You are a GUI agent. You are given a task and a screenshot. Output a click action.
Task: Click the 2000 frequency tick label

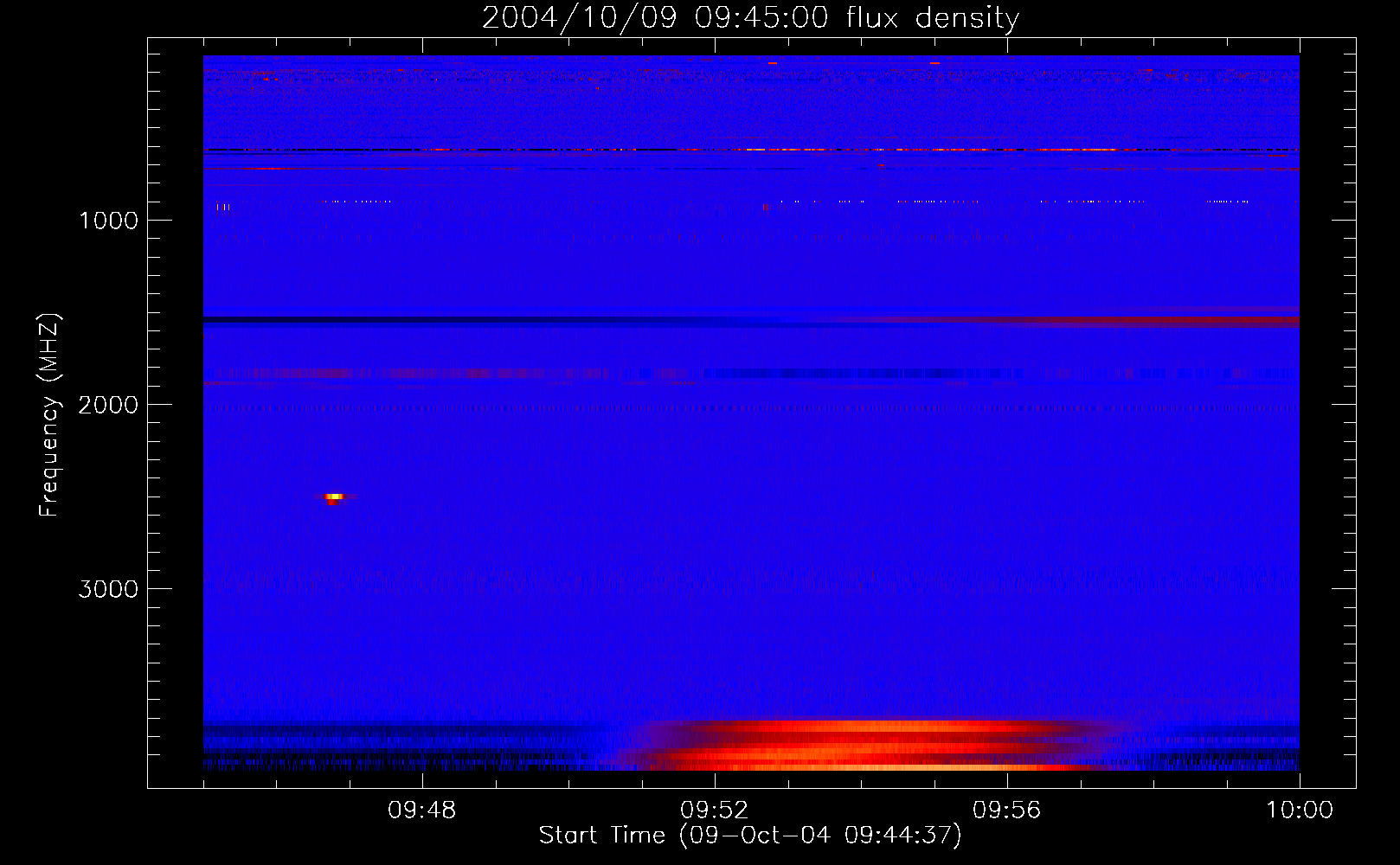[108, 405]
